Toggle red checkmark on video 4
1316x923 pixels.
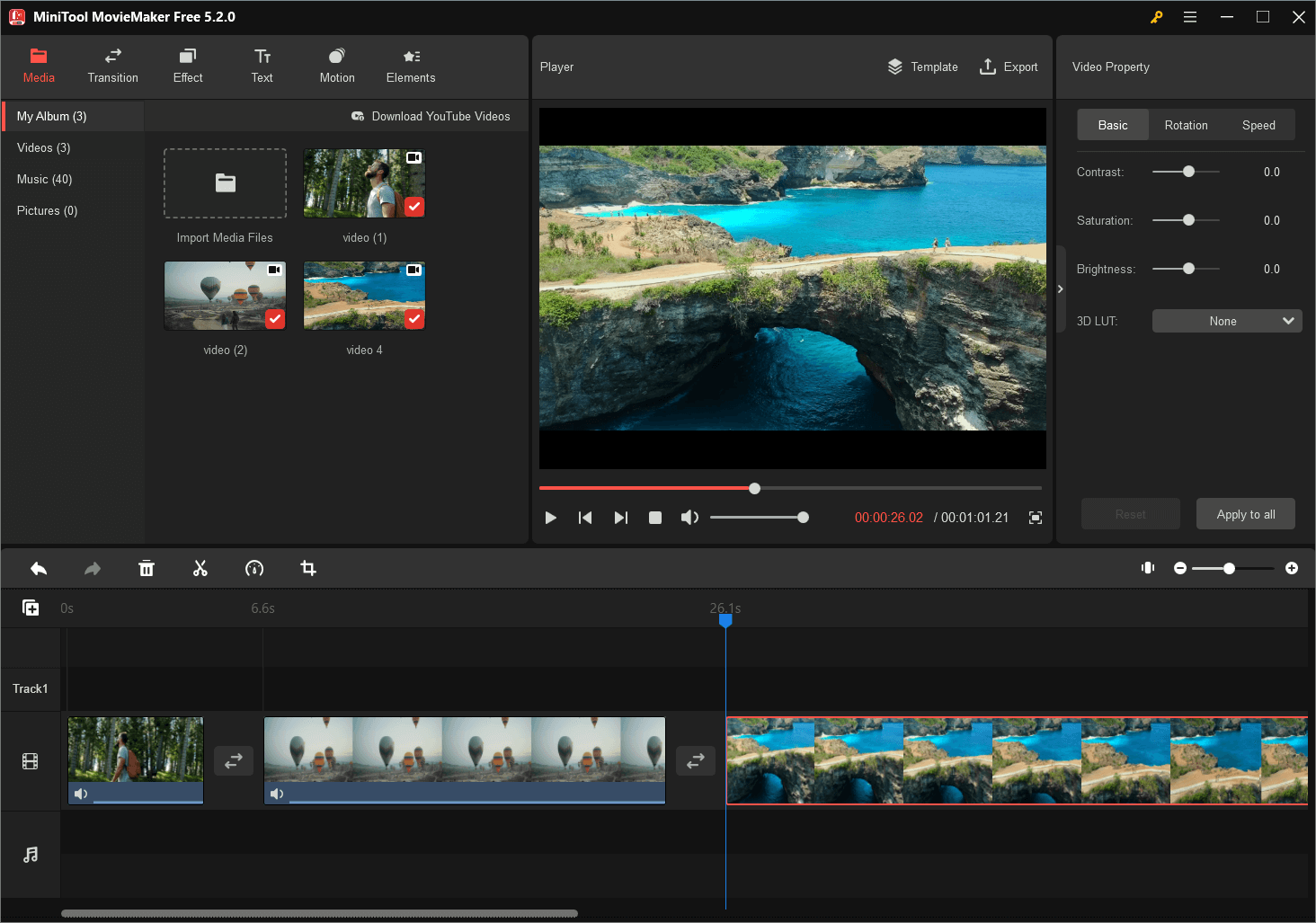414,319
